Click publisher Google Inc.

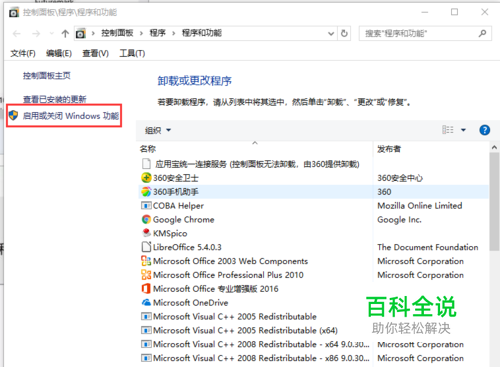click(x=399, y=220)
